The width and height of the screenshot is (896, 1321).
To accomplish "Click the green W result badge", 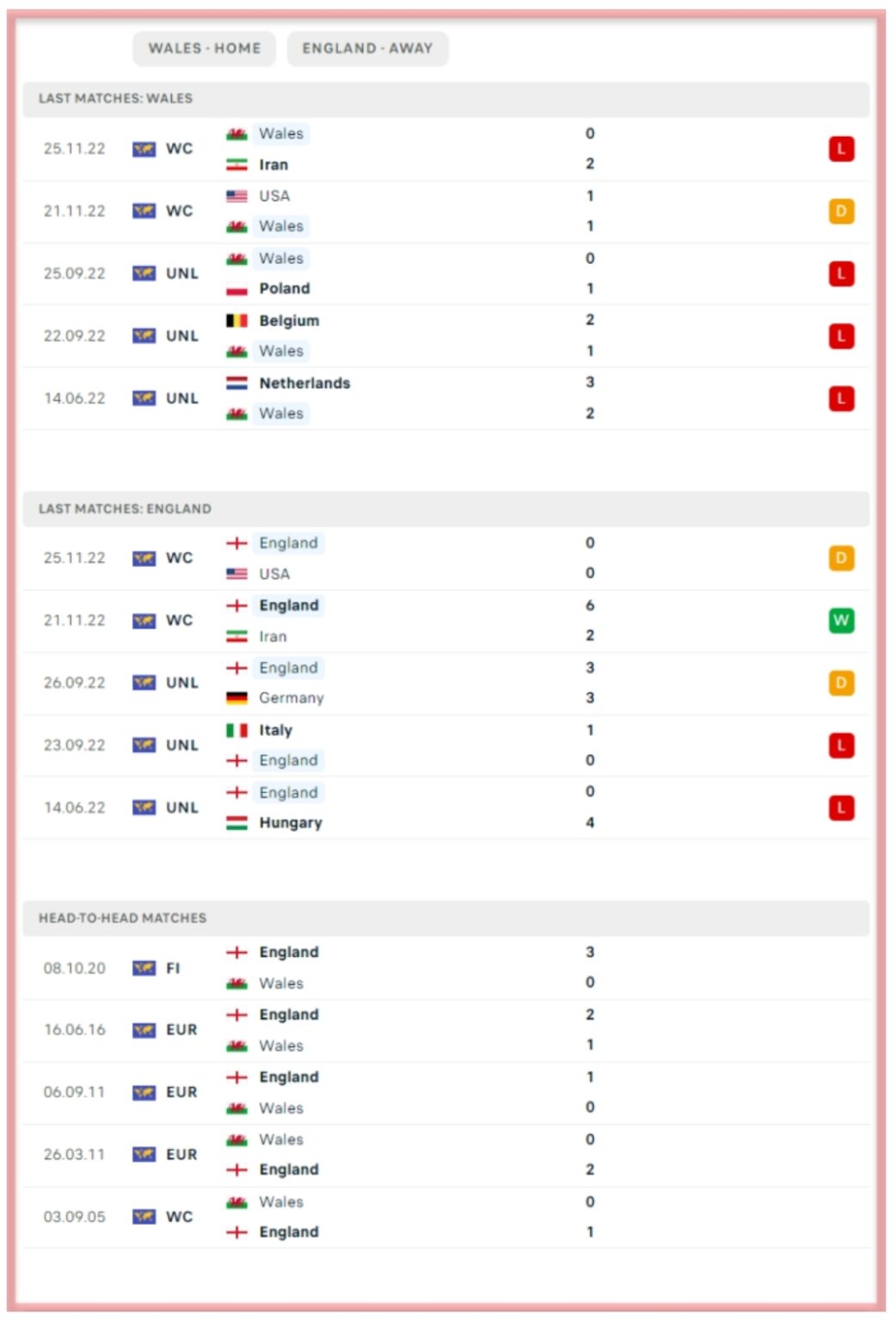I will coord(841,620).
